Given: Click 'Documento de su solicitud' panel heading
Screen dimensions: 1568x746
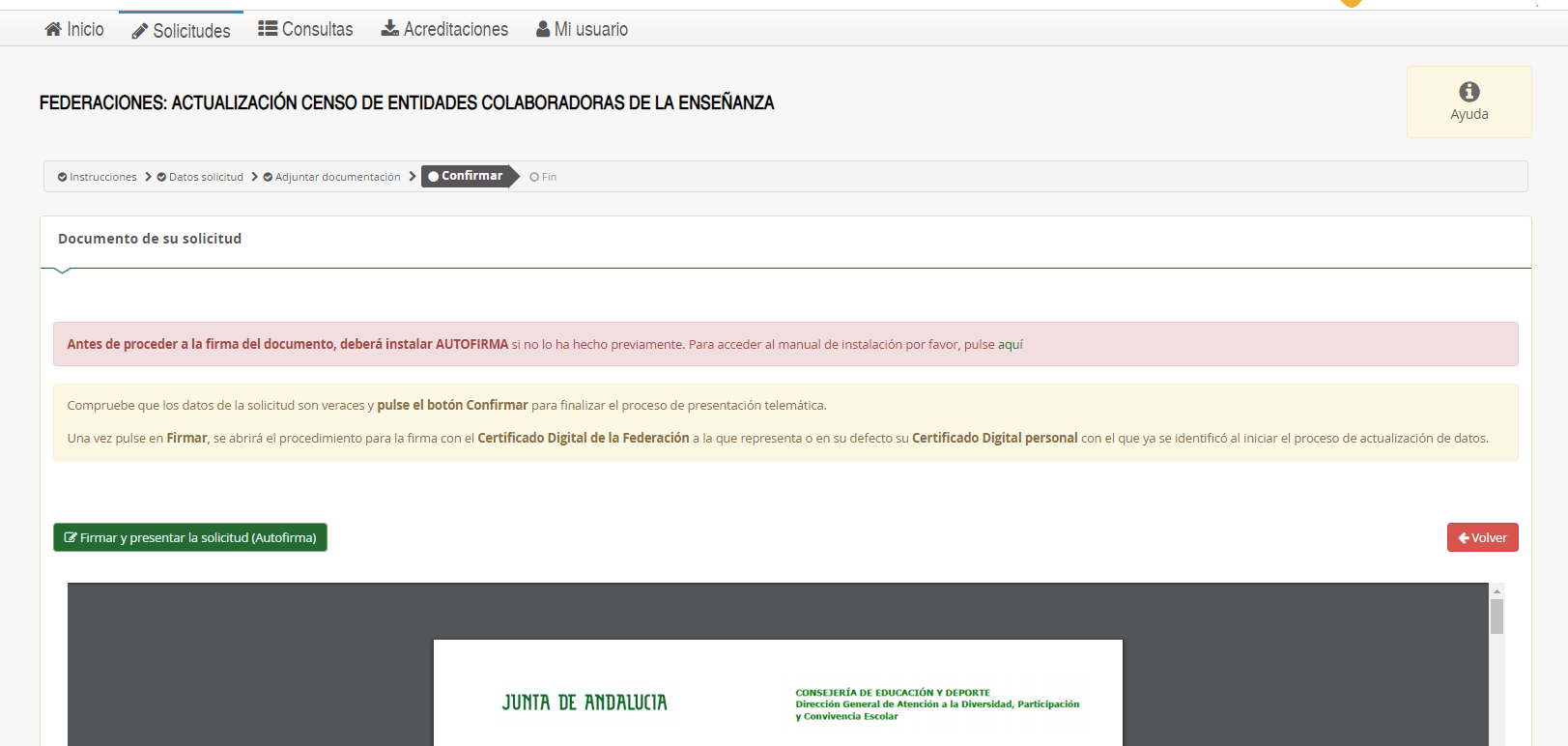Looking at the screenshot, I should point(150,239).
